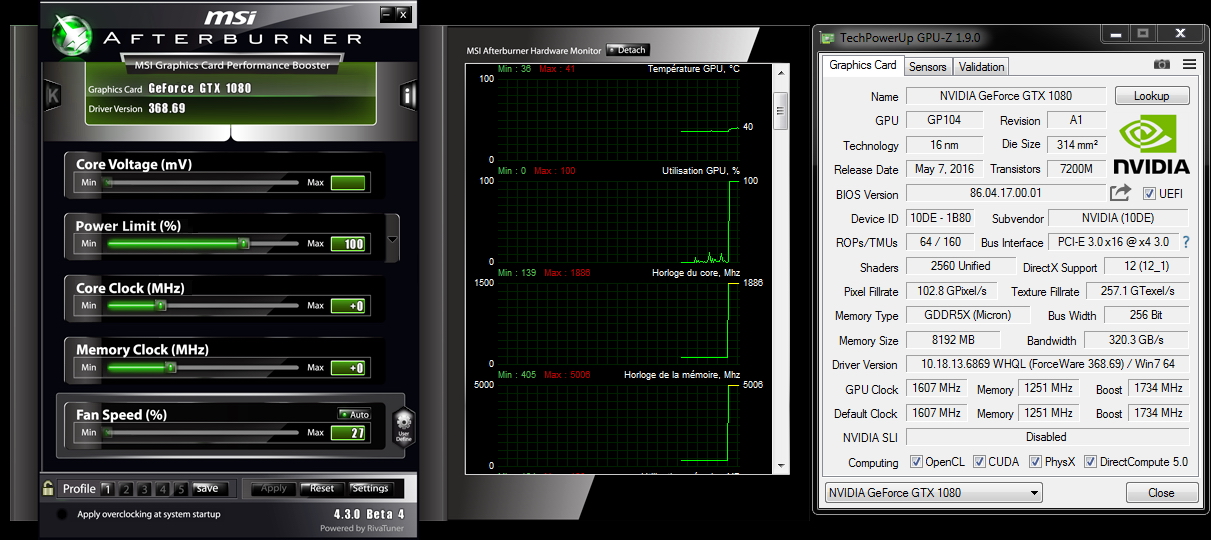This screenshot has width=1211, height=540.
Task: Open Afterburner Settings button
Action: pyautogui.click(x=370, y=489)
